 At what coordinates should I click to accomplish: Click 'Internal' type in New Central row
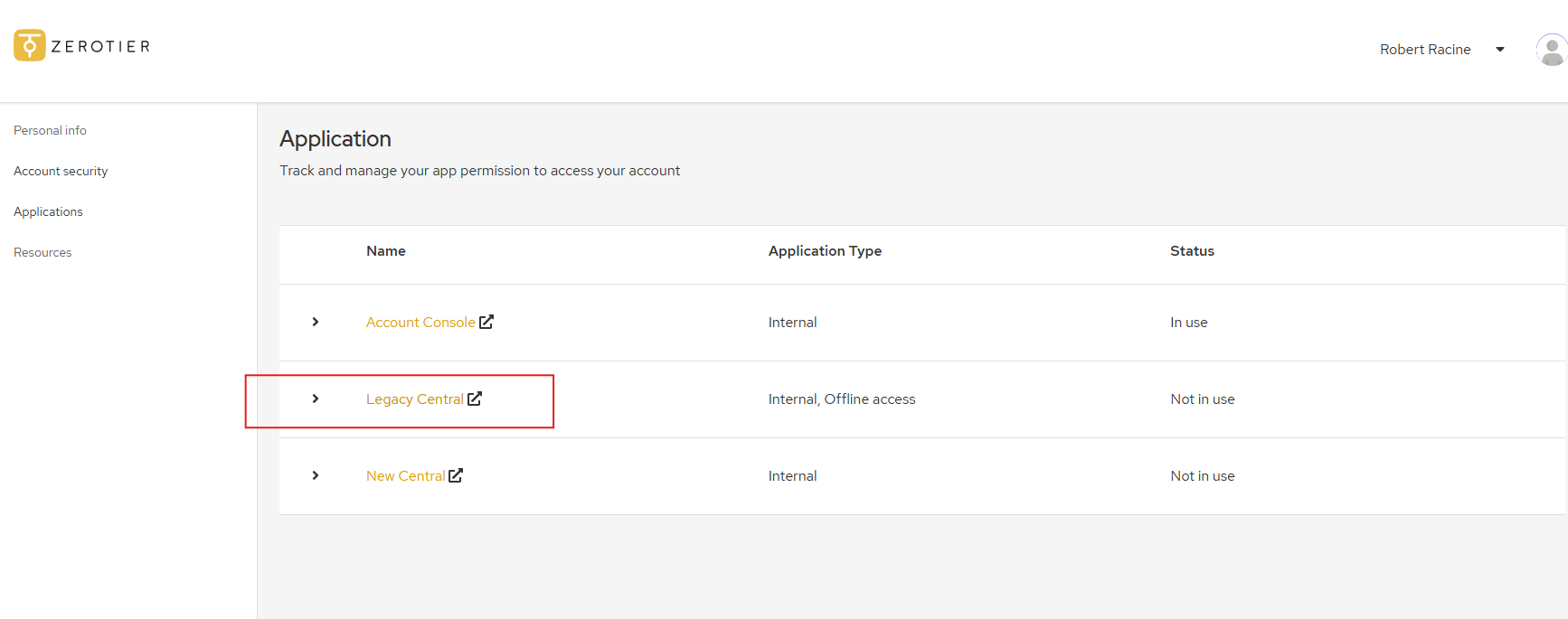(792, 476)
